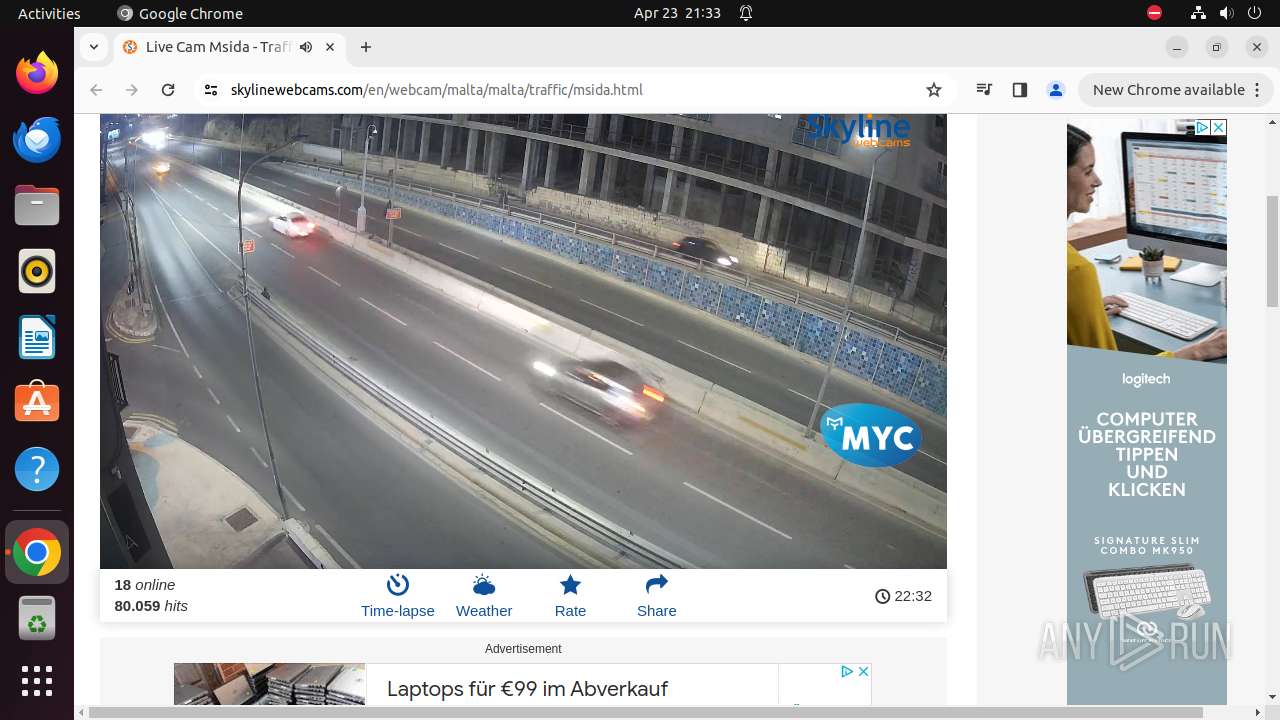1280x720 pixels.
Task: Go back to previous page
Action: click(x=96, y=90)
